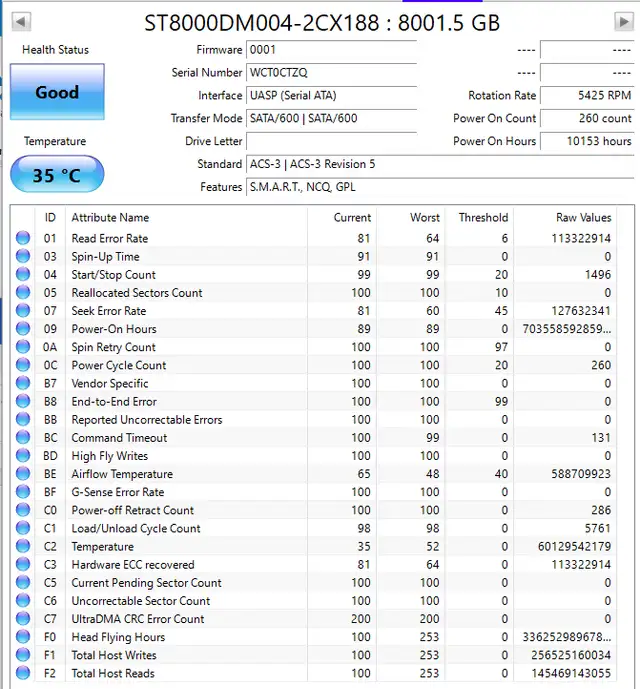Click status icon for Reallocated Sectors Count
The height and width of the screenshot is (689, 640).
pos(23,292)
